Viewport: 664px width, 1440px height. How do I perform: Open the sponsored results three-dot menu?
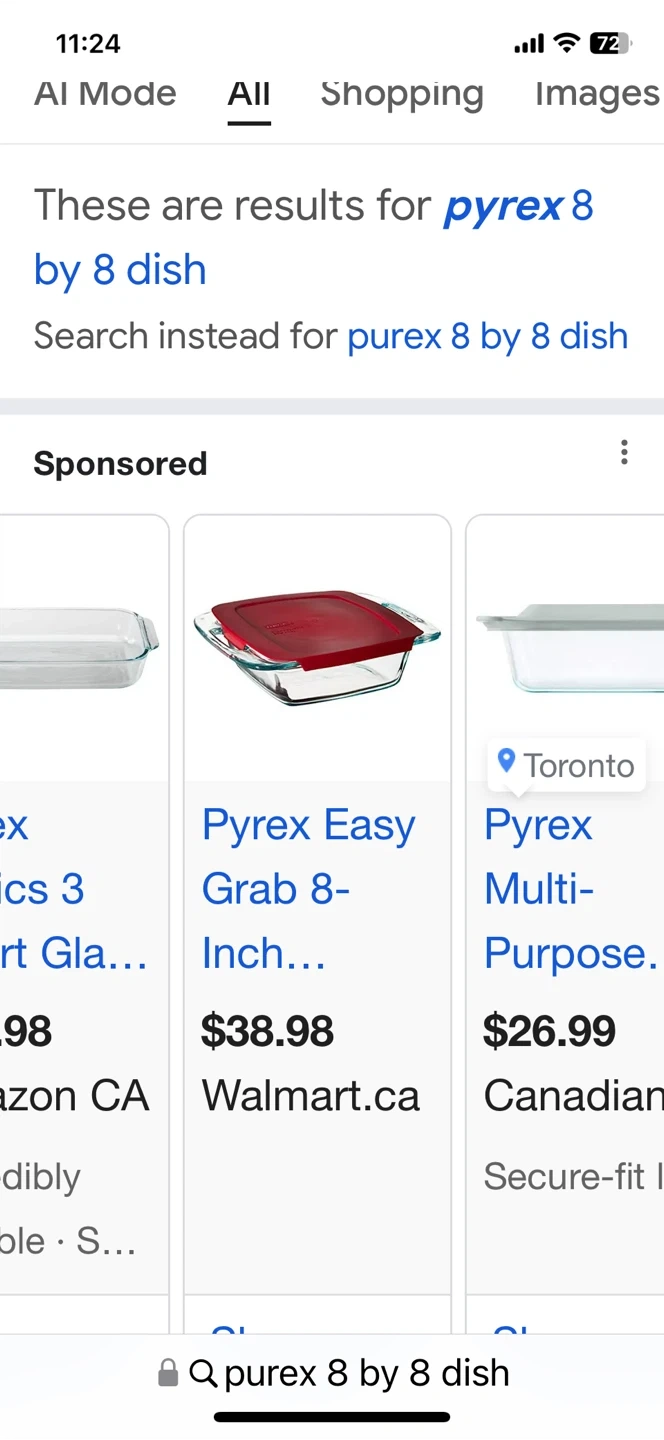[624, 453]
